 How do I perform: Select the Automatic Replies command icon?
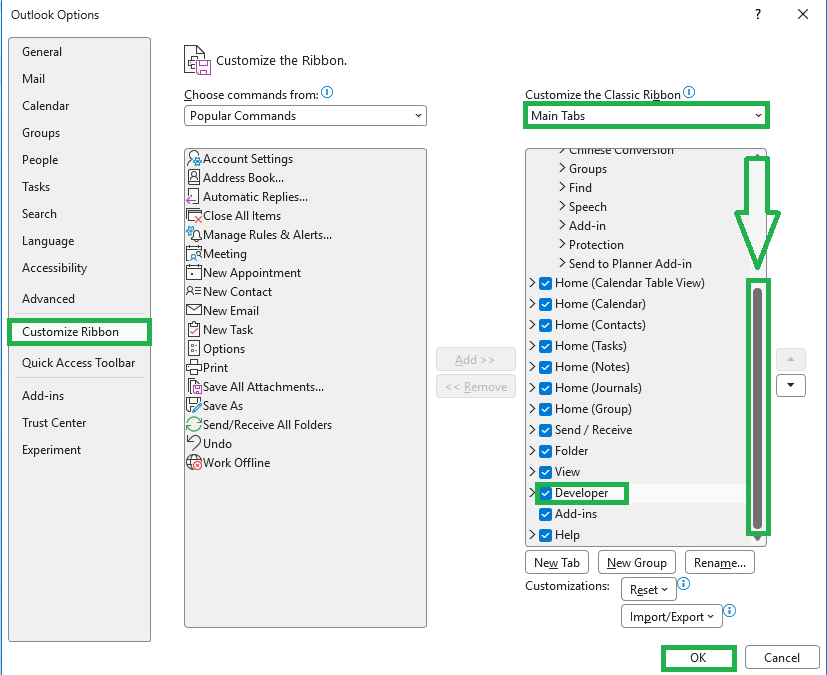point(193,197)
